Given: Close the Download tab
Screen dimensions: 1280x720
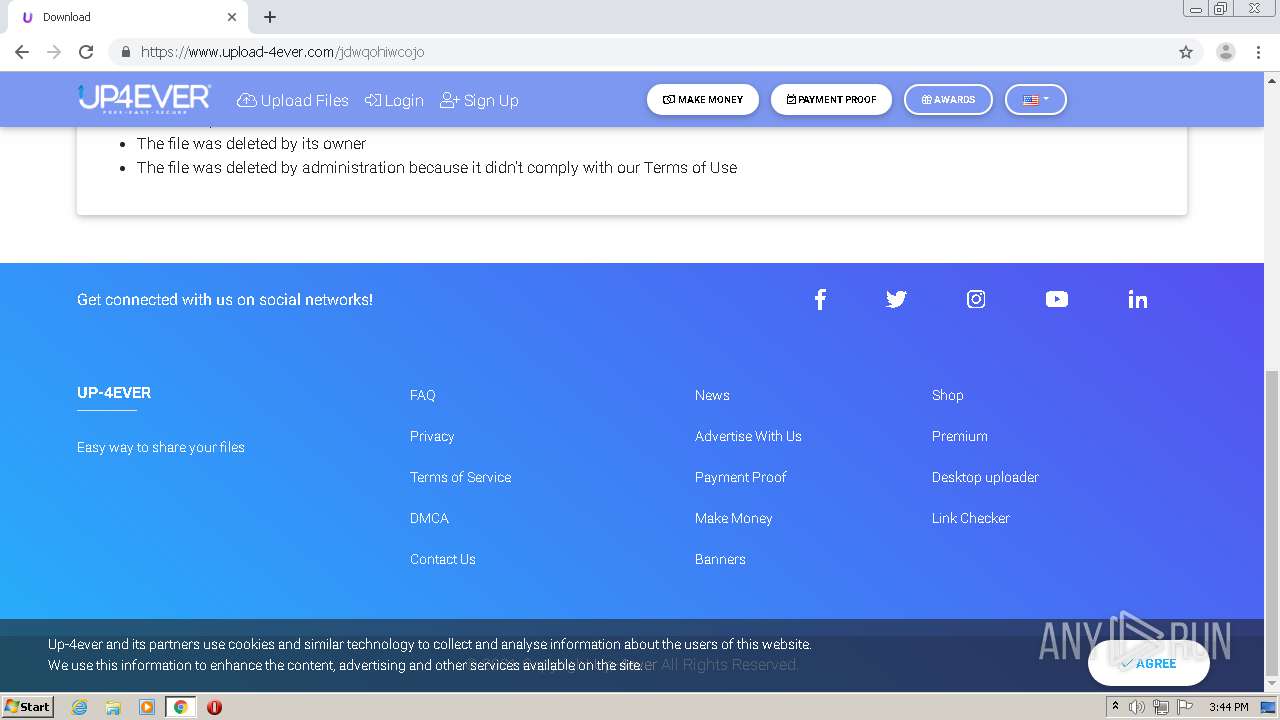Looking at the screenshot, I should point(232,17).
